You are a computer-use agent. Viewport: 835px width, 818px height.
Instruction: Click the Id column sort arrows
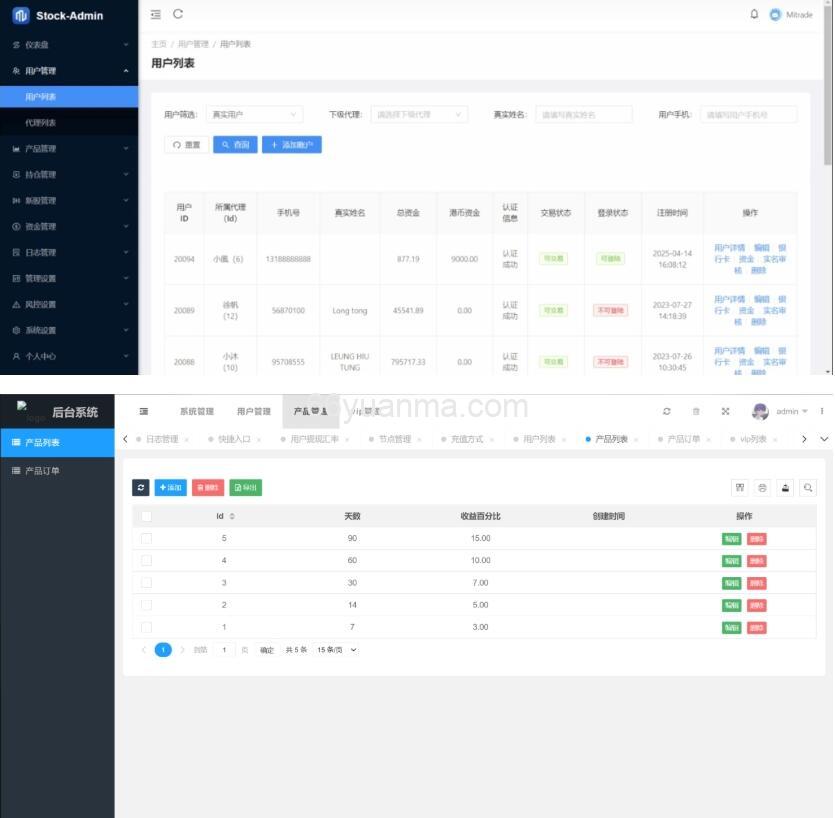click(x=232, y=516)
